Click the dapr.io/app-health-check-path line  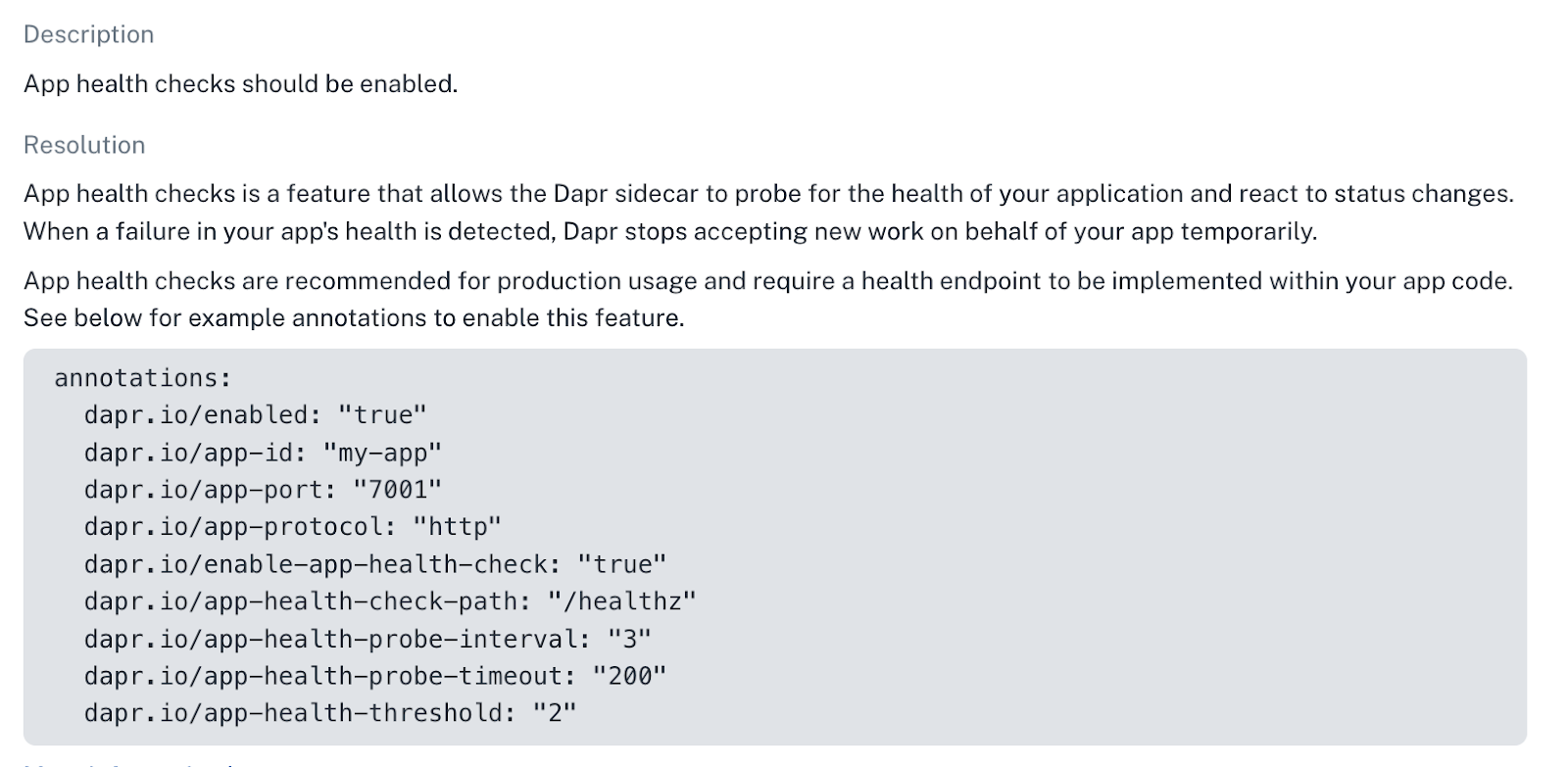[x=390, y=601]
